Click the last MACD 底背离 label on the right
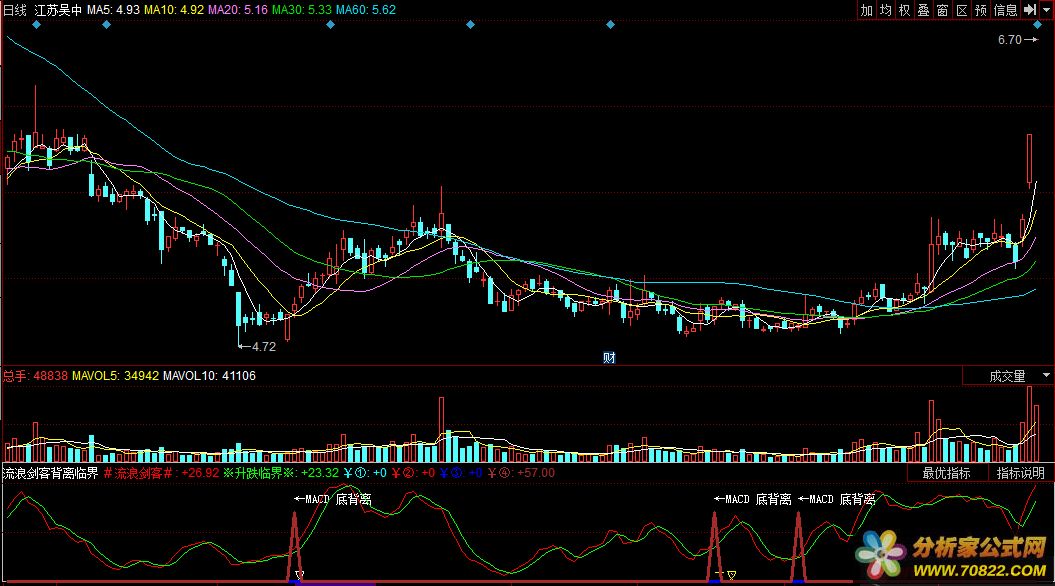1055x586 pixels. coord(836,499)
